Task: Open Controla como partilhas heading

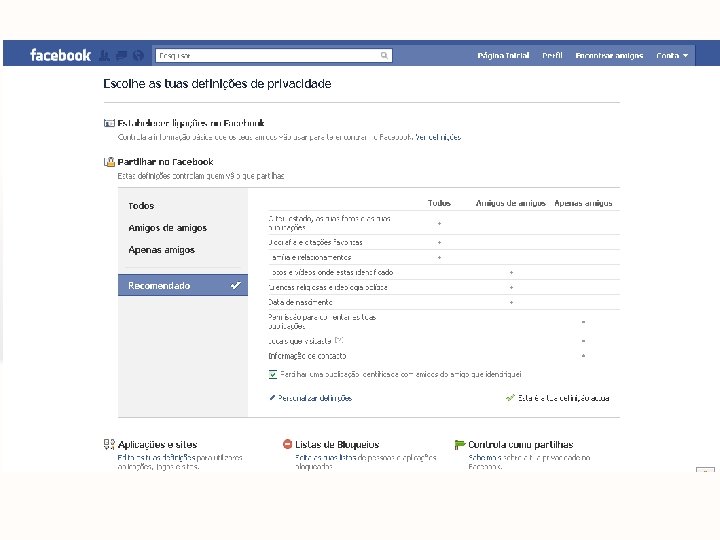Action: [521, 444]
